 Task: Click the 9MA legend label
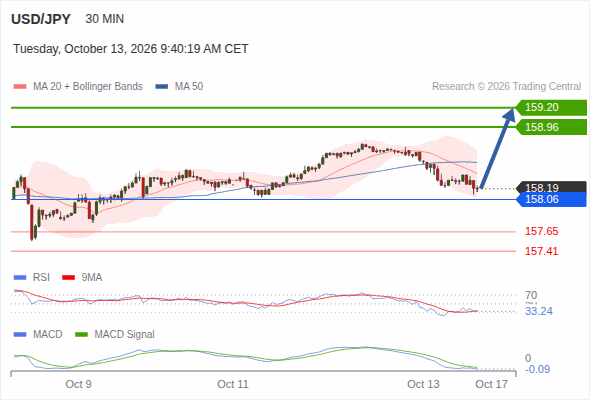click(92, 278)
